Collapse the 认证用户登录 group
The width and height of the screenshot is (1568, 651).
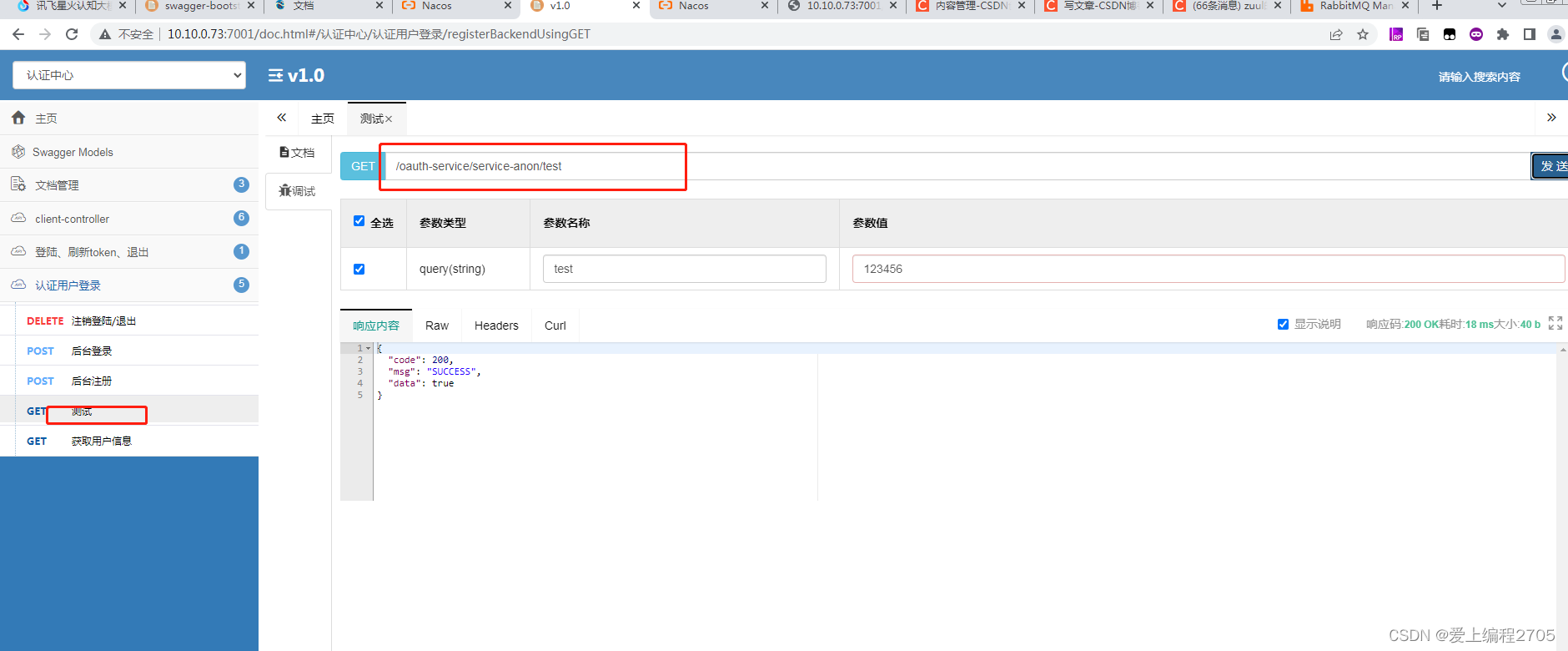pos(129,285)
